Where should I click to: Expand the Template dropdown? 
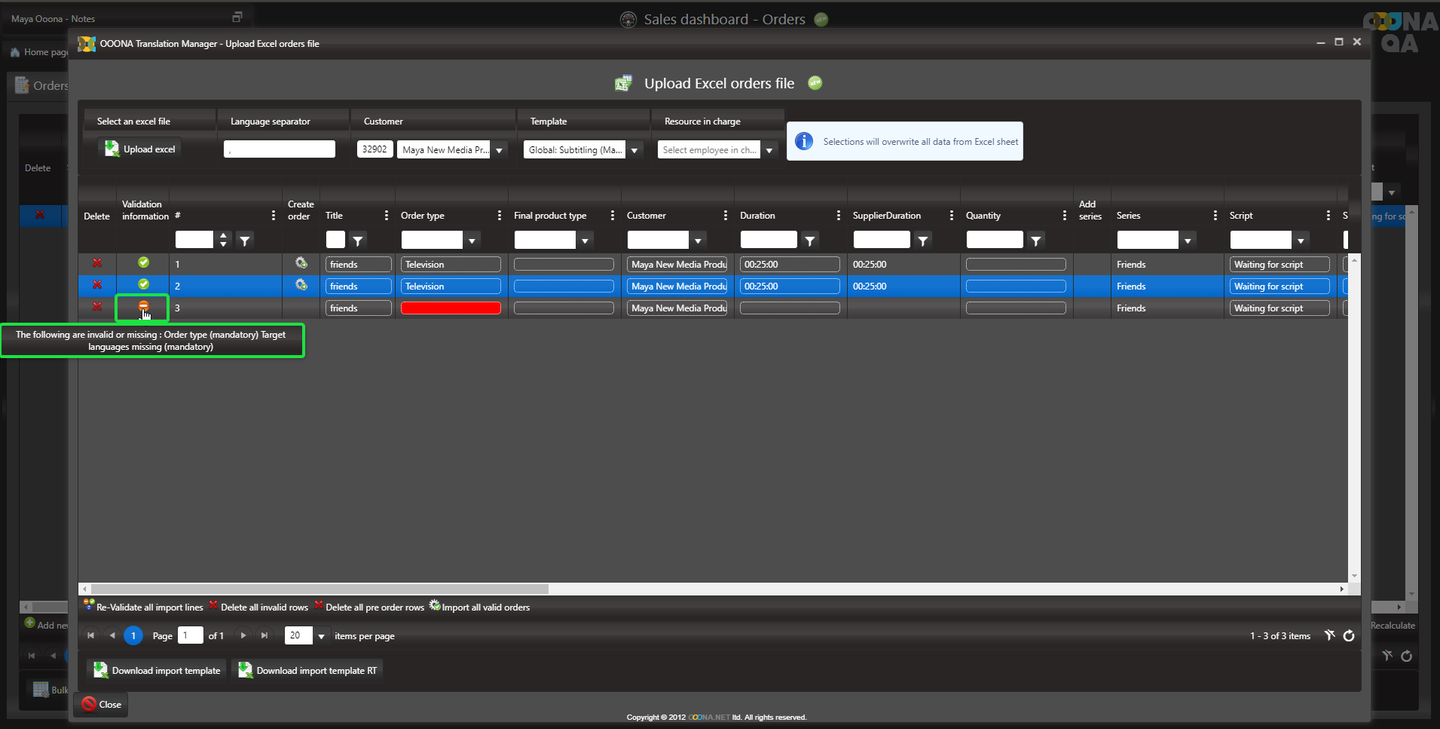634,150
